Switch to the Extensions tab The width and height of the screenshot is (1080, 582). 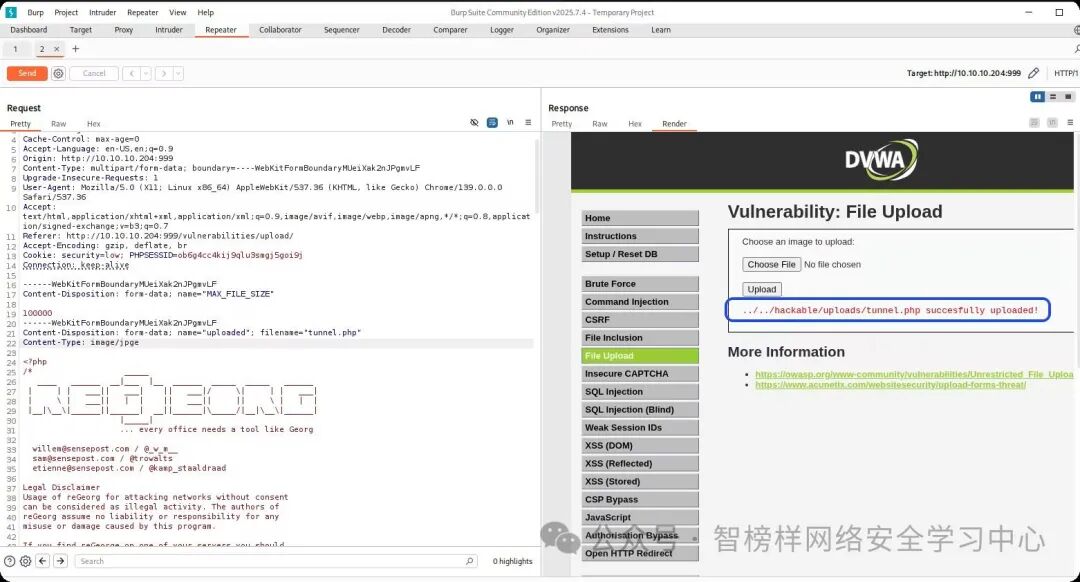610,30
